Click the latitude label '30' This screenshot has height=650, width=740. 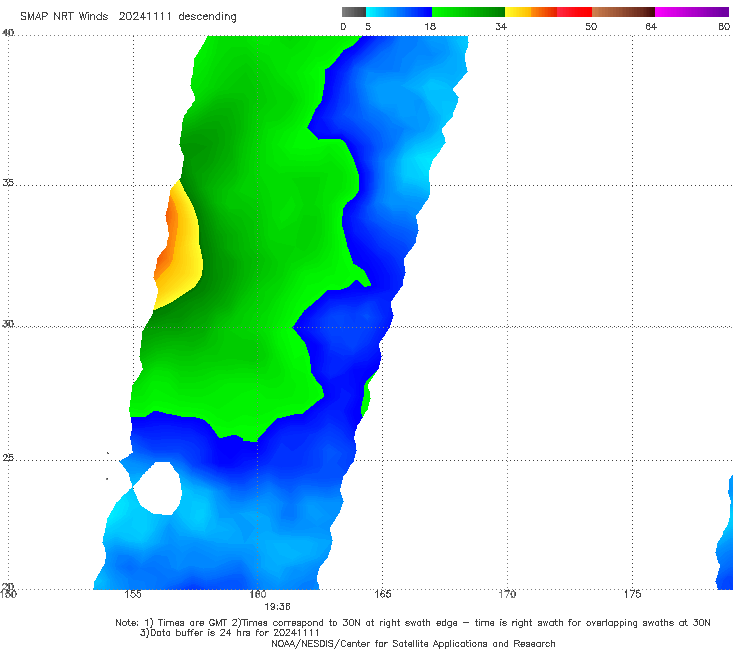coord(8,324)
